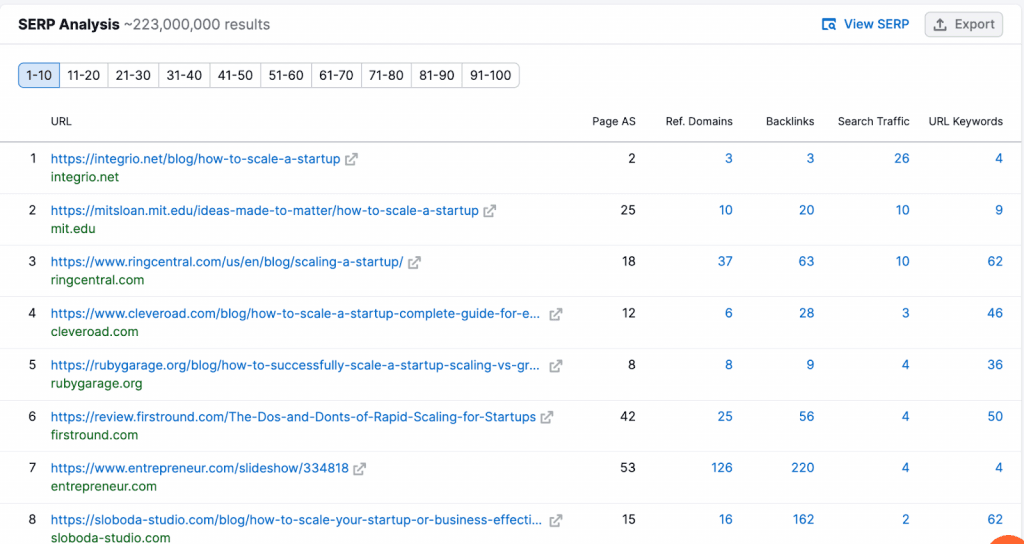Sort by the Page AS column header
Screen dimensions: 1024x544
click(613, 121)
